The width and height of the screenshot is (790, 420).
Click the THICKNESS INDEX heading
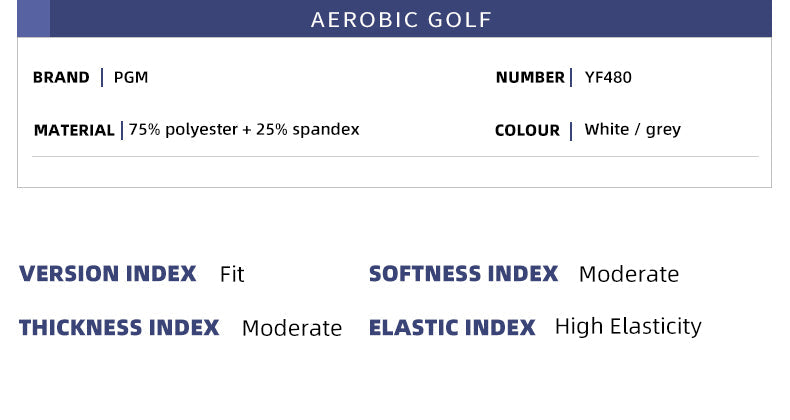tap(119, 327)
